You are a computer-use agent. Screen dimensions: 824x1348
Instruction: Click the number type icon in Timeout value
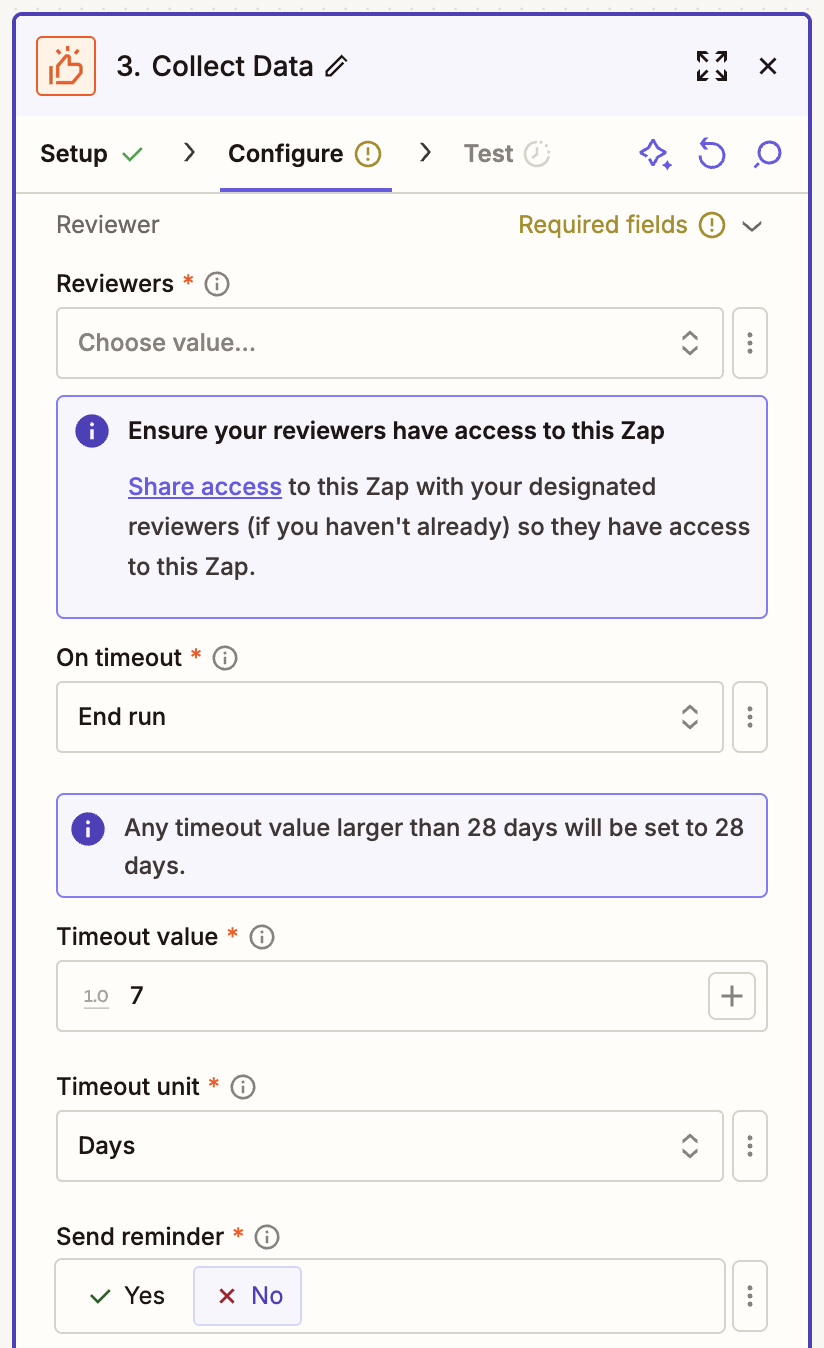[96, 997]
